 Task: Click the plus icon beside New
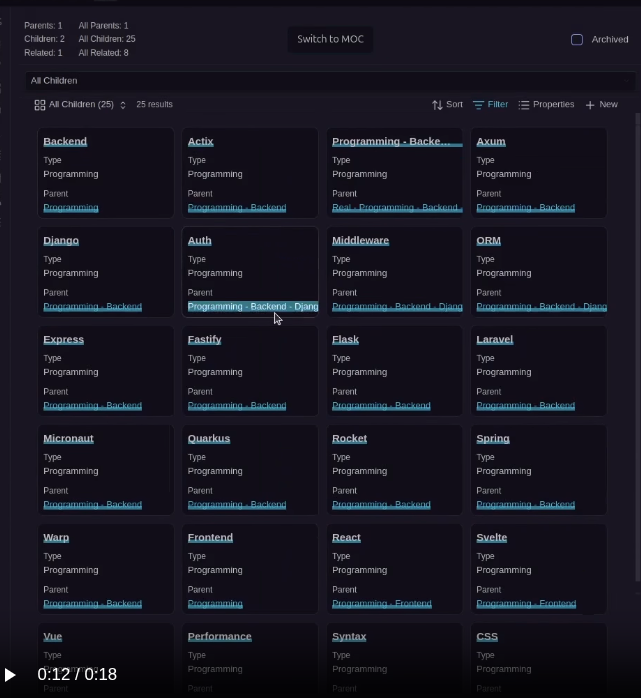coord(590,105)
